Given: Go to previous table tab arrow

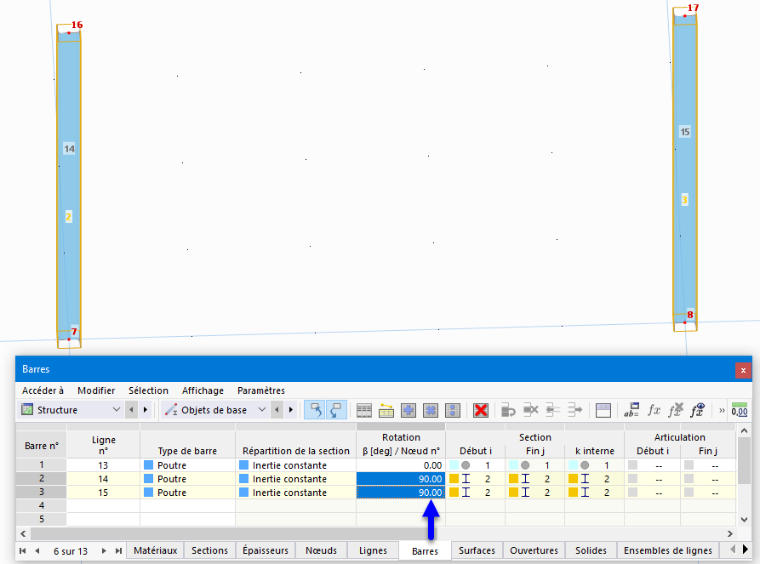Looking at the screenshot, I should 37,551.
